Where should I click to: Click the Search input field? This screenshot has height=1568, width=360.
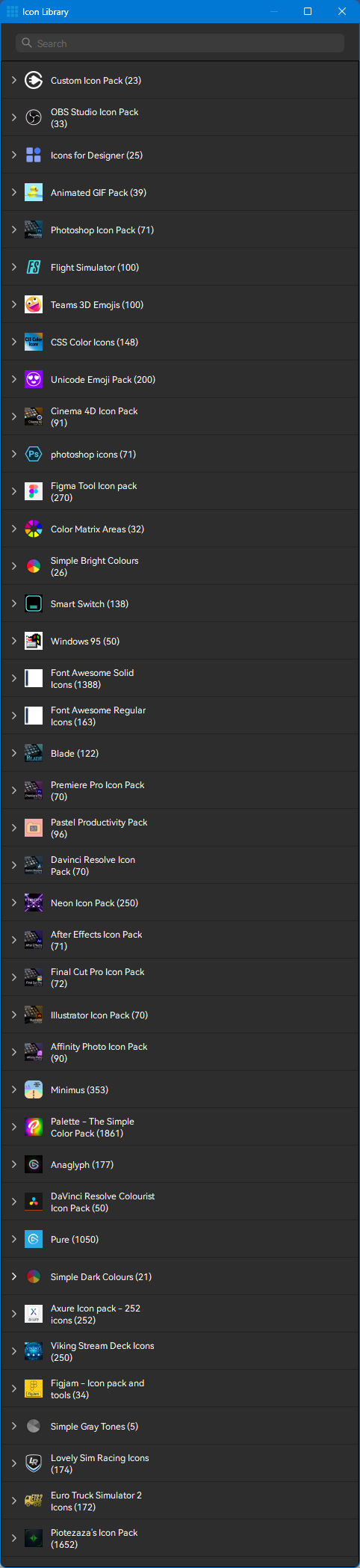pos(180,43)
